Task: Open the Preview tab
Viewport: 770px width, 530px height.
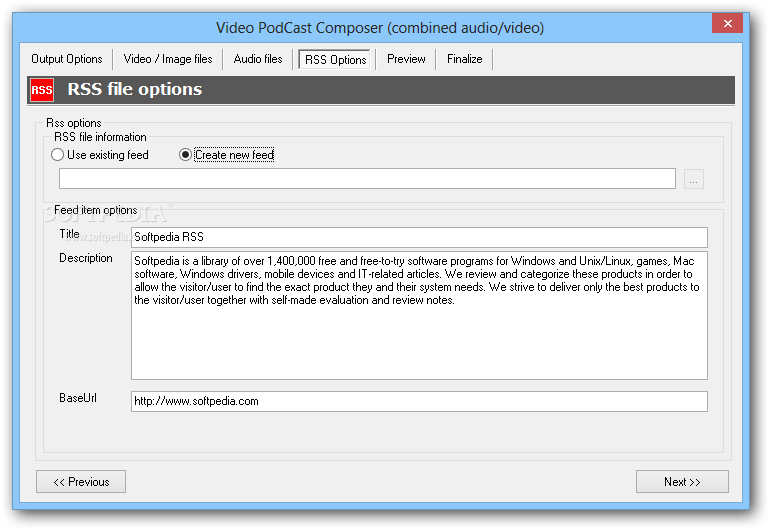Action: pos(406,59)
